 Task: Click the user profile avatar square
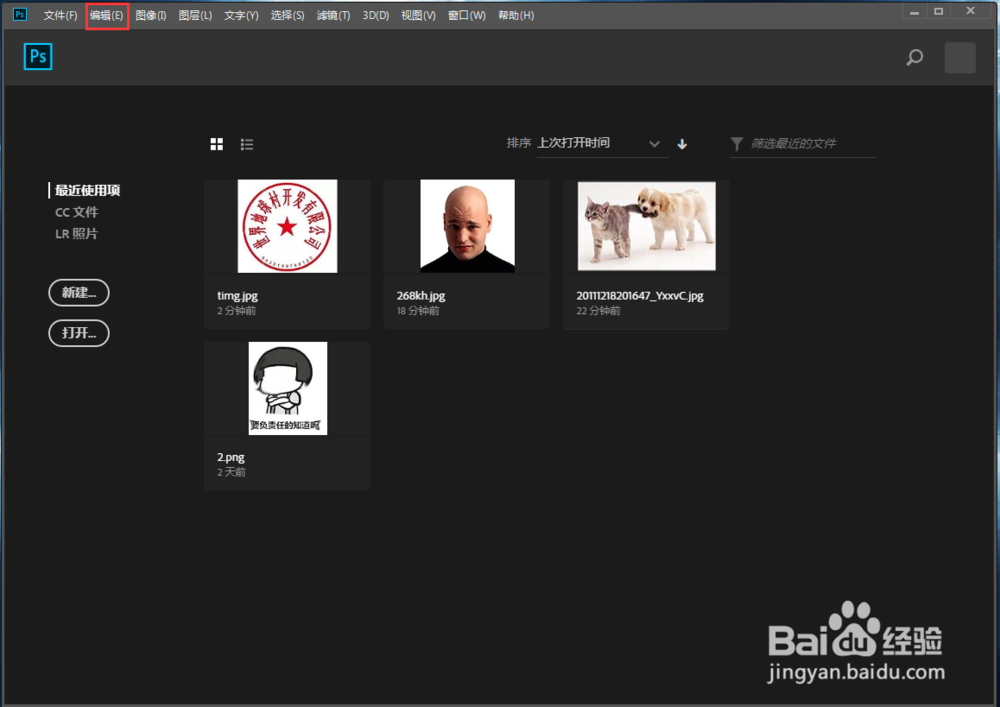[x=960, y=57]
